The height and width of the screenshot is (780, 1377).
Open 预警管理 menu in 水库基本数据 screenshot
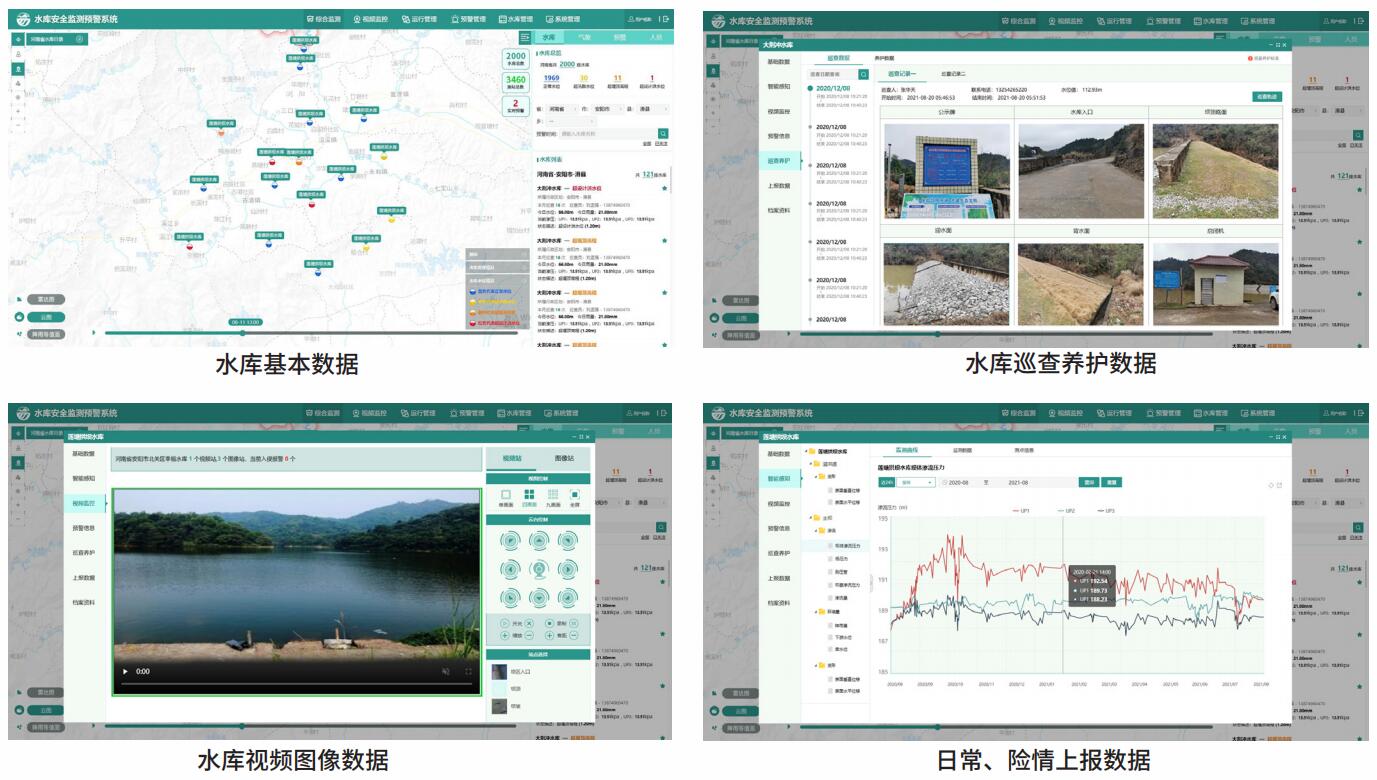pyautogui.click(x=467, y=19)
